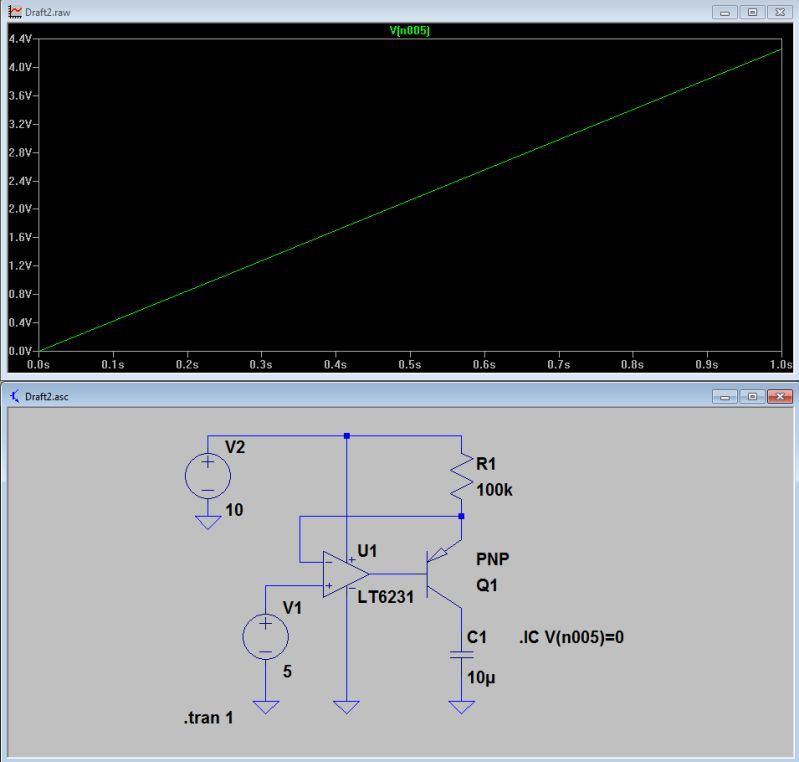Click the value 5 of source V1
Viewport: 799px width, 762px height.
[287, 671]
